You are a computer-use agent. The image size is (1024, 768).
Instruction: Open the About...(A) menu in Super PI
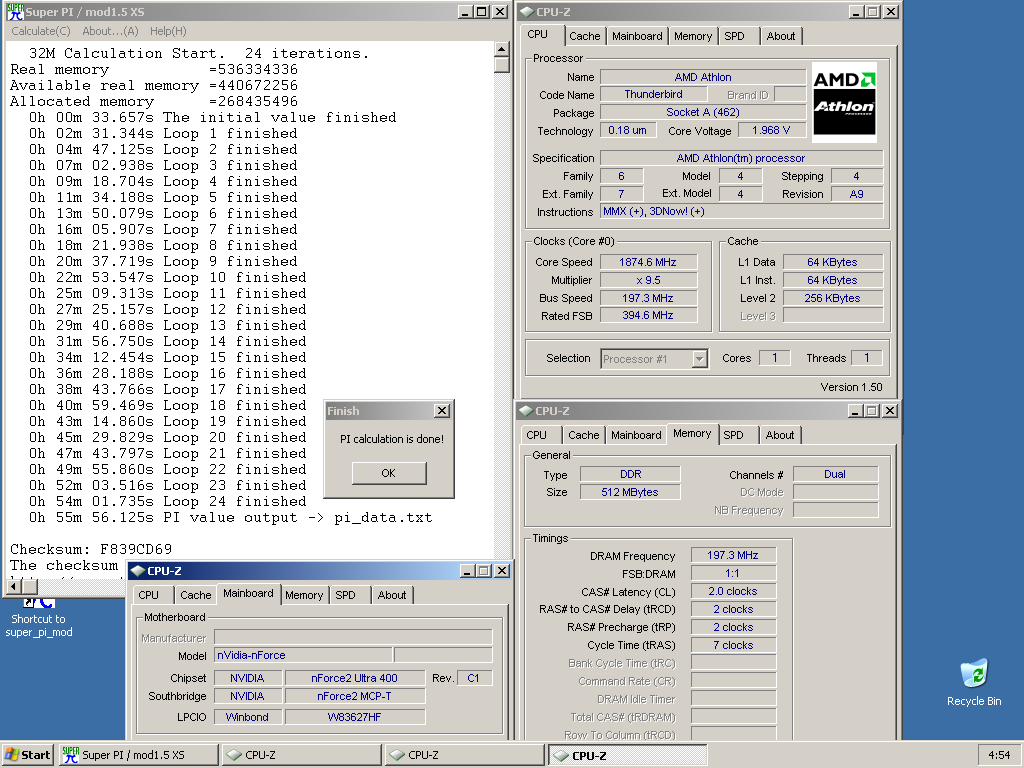[x=110, y=31]
